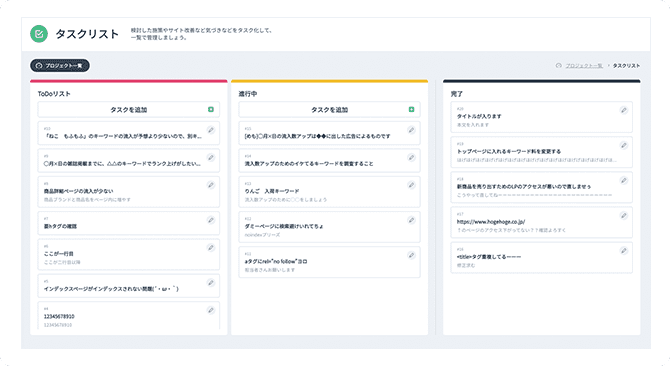Edit the 「ねこ もふもふ」 keyword task
This screenshot has height=366, width=670.
211,130
